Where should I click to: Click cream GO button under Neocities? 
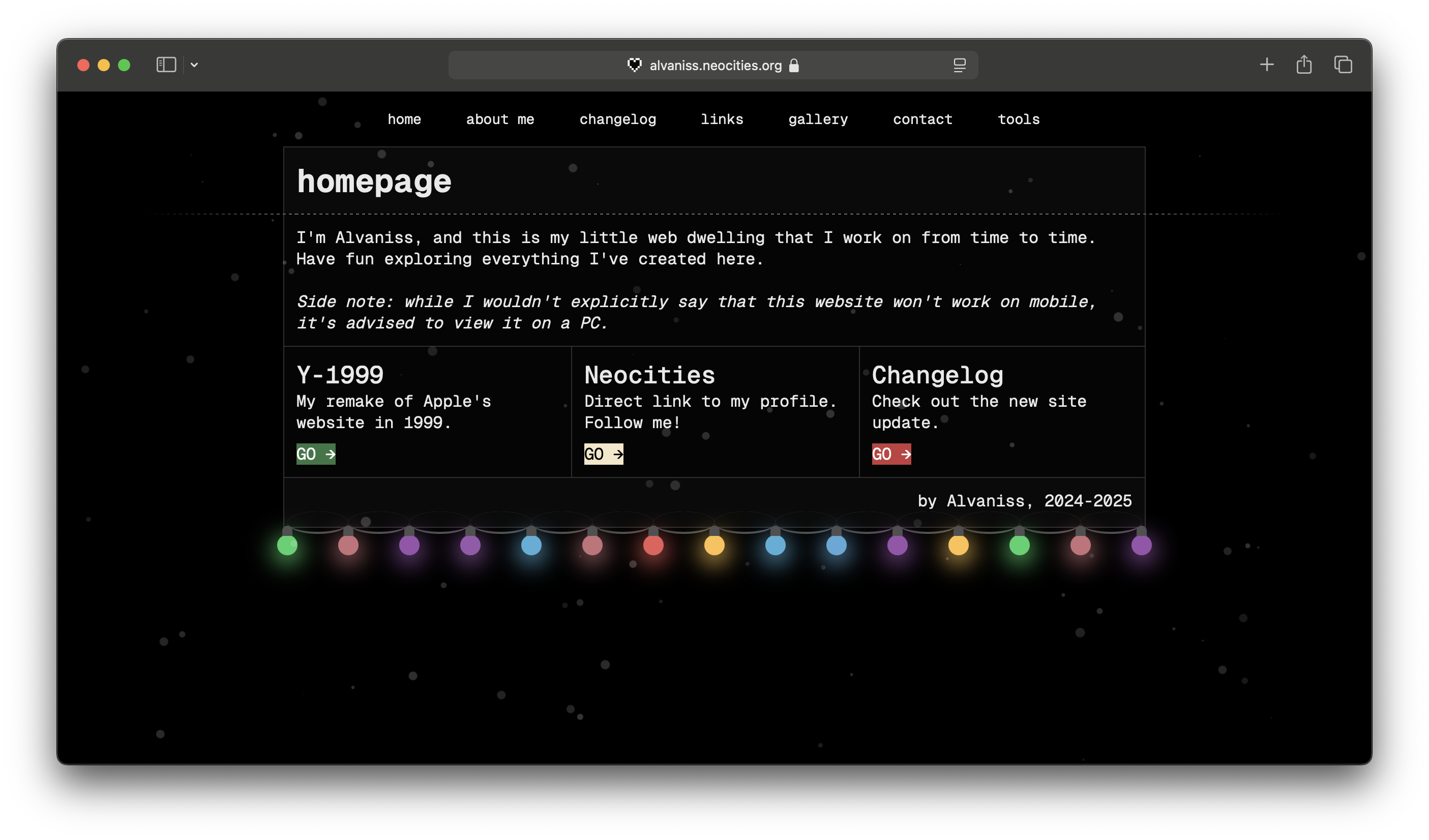click(603, 454)
